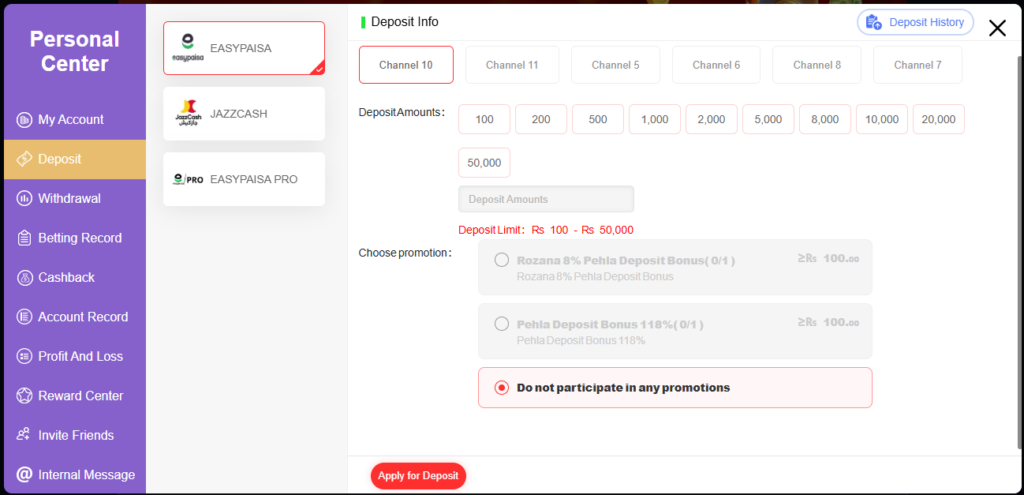Choose the 500 deposit amount
Screen dimensions: 1024x495
tap(598, 120)
